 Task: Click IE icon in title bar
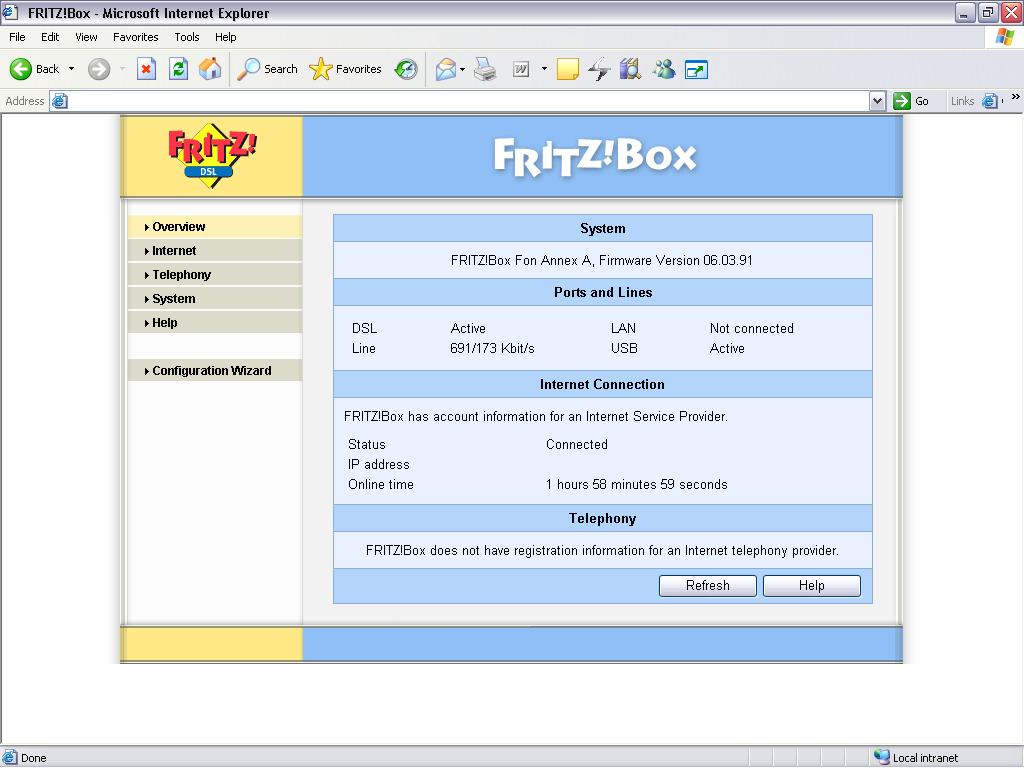tap(10, 12)
